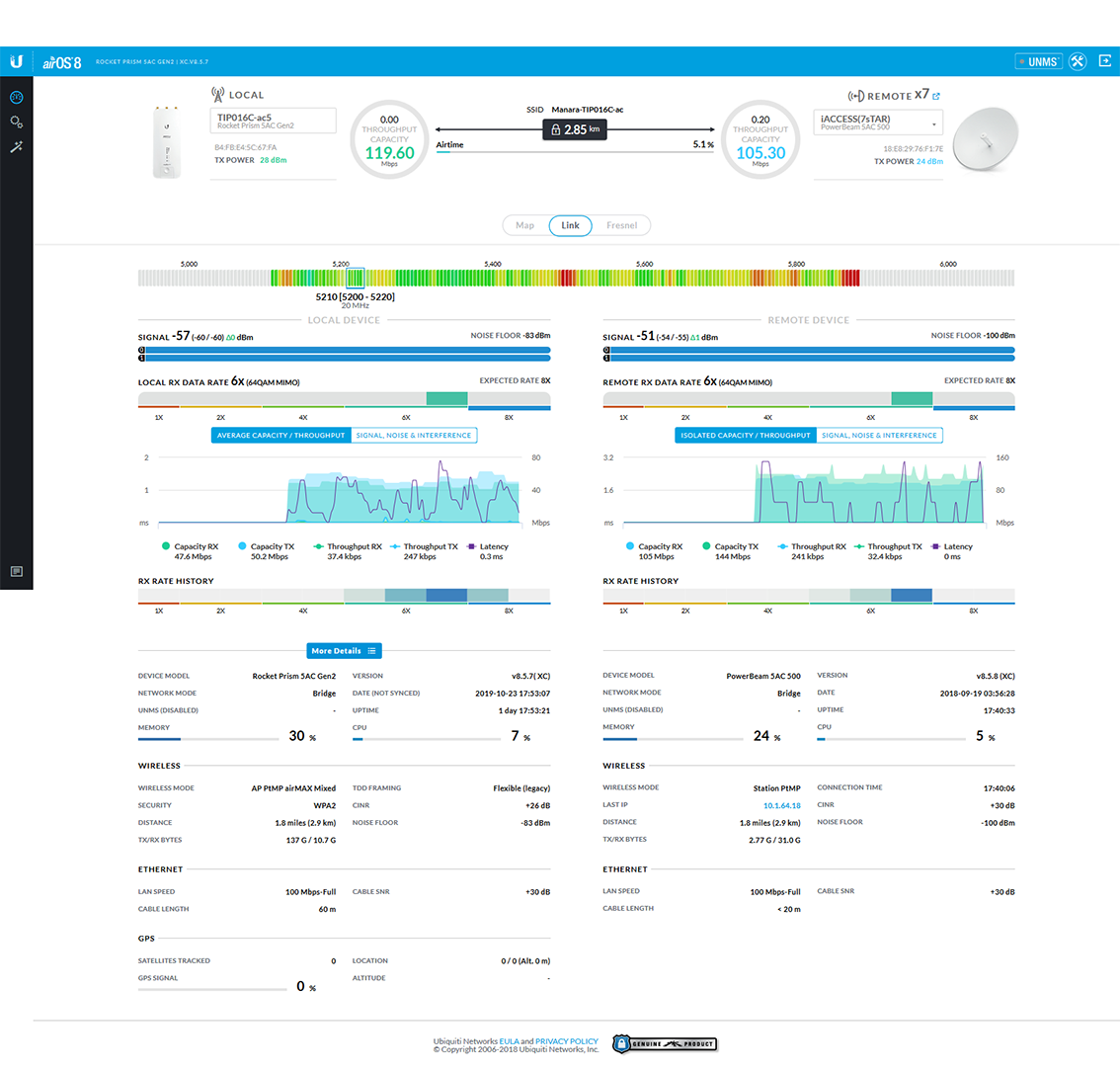1120x1070 pixels.
Task: Open the Last IP 10.1.64.18 link
Action: coord(782,805)
